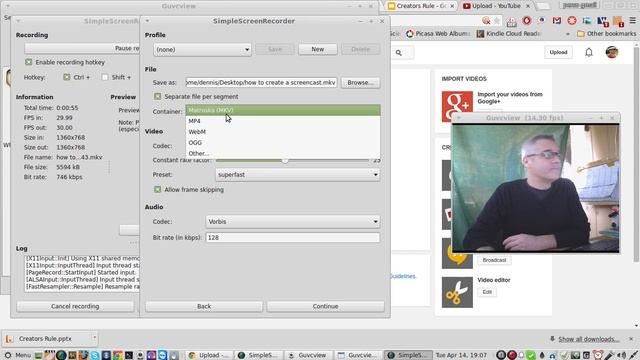Open the Creators Rule.pptx download options arrow

click(x=94, y=338)
